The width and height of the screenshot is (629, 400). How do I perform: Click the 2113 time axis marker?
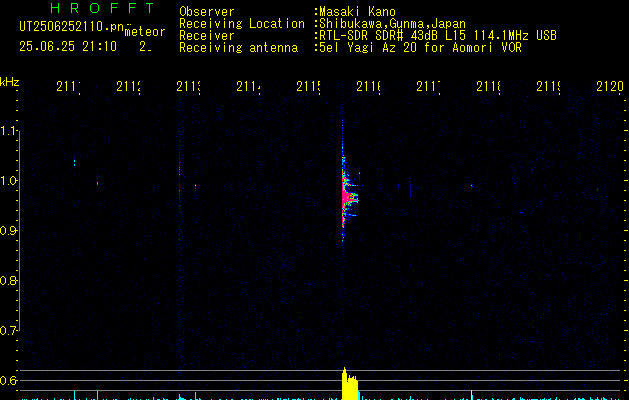click(189, 86)
